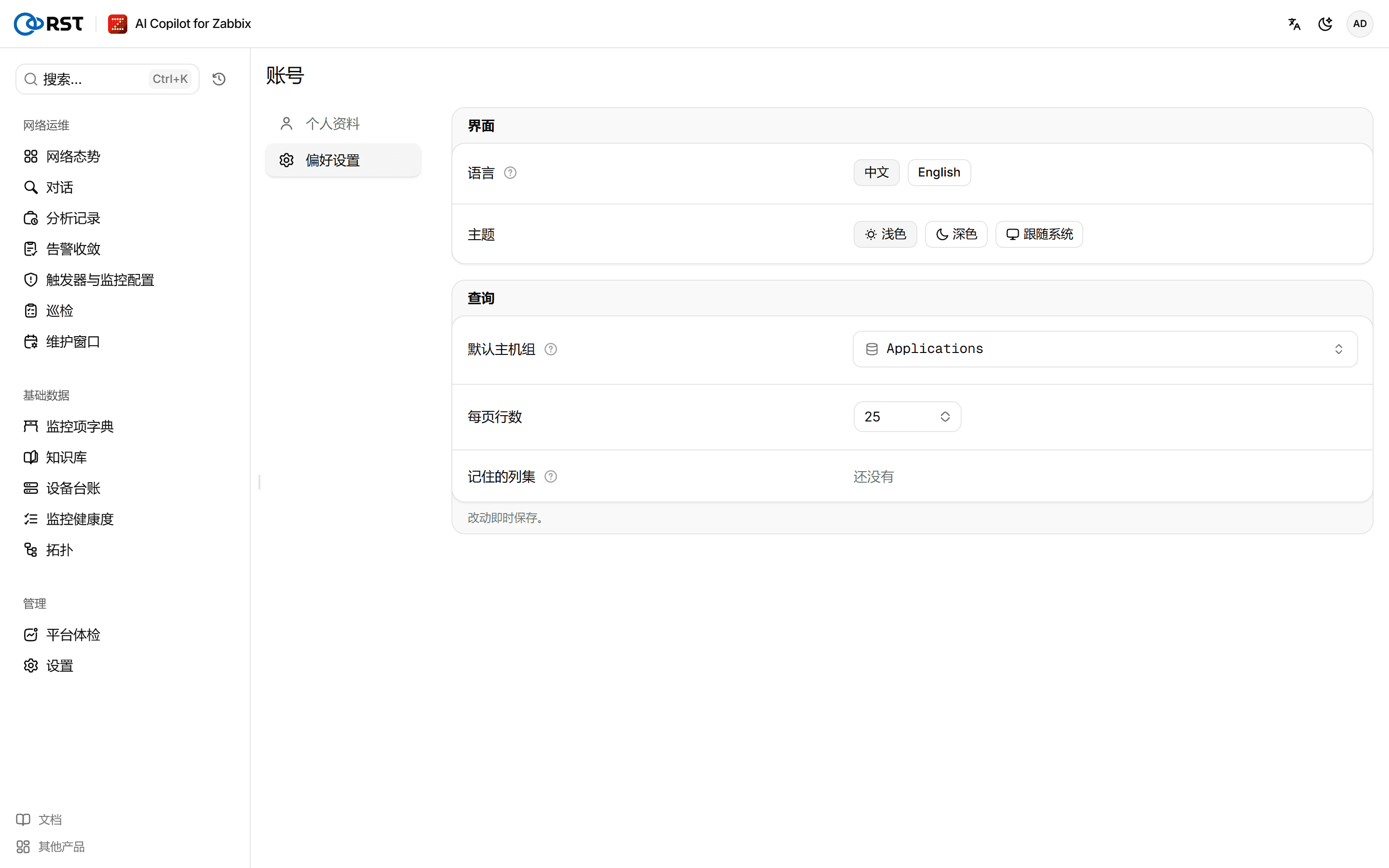Screen dimensions: 1389x868
Task: Choose 深色 dark theme
Action: click(956, 234)
